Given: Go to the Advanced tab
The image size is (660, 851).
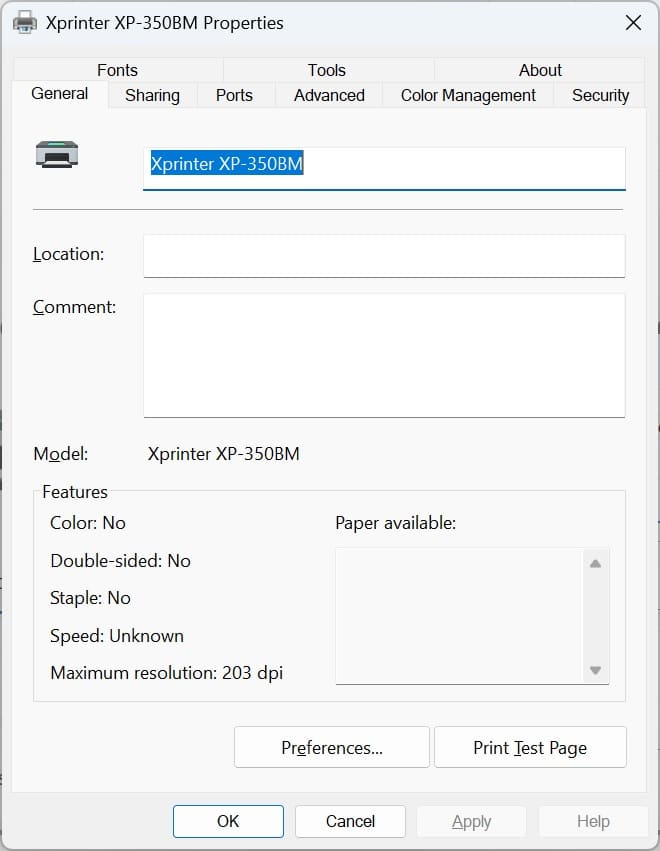Looking at the screenshot, I should [x=329, y=96].
